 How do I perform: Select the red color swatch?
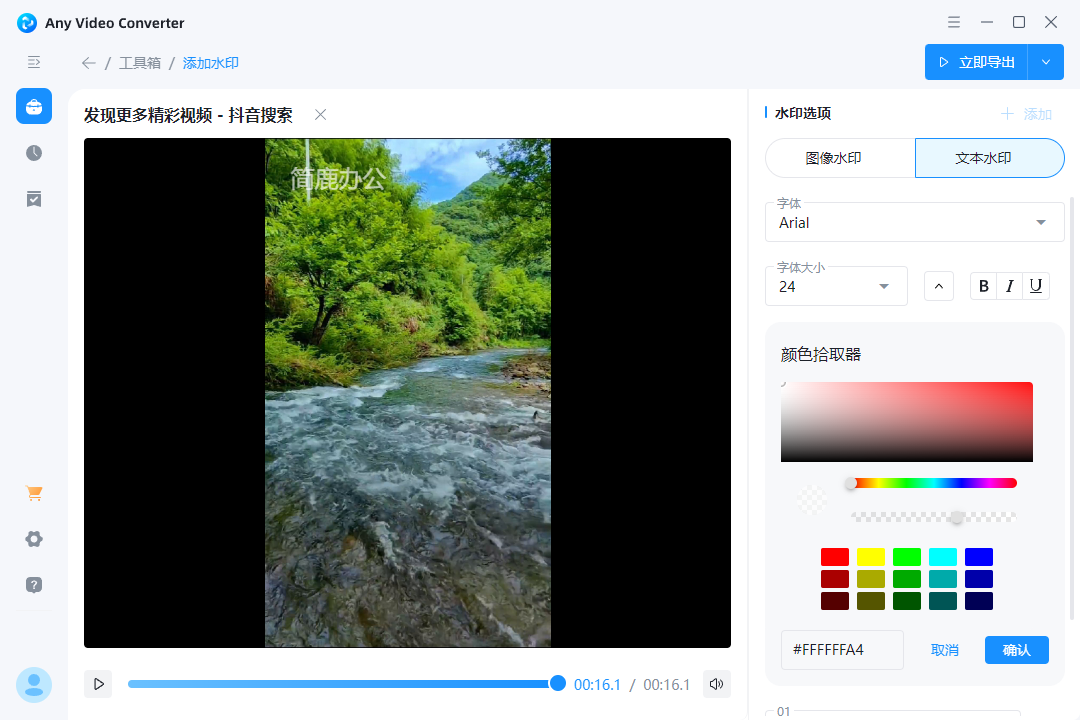[835, 556]
